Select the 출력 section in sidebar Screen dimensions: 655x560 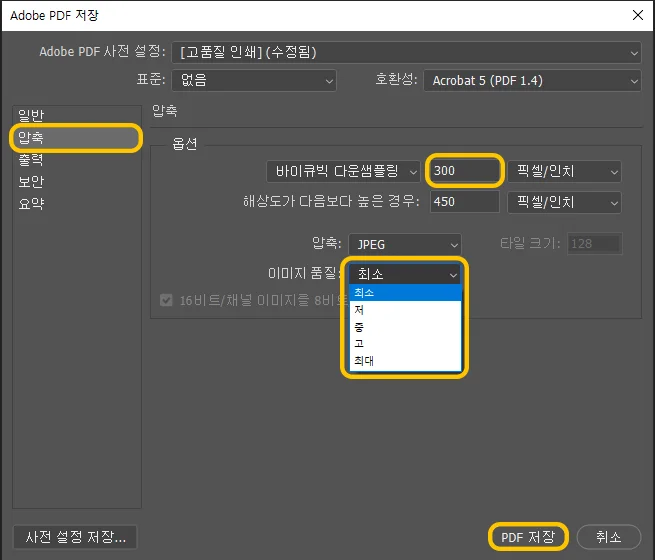pos(76,160)
